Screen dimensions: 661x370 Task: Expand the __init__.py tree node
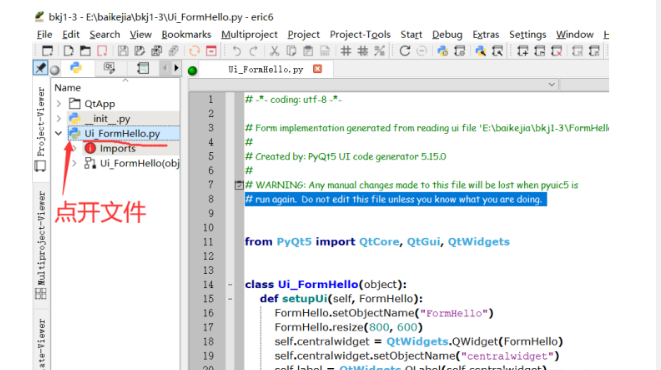[59, 118]
